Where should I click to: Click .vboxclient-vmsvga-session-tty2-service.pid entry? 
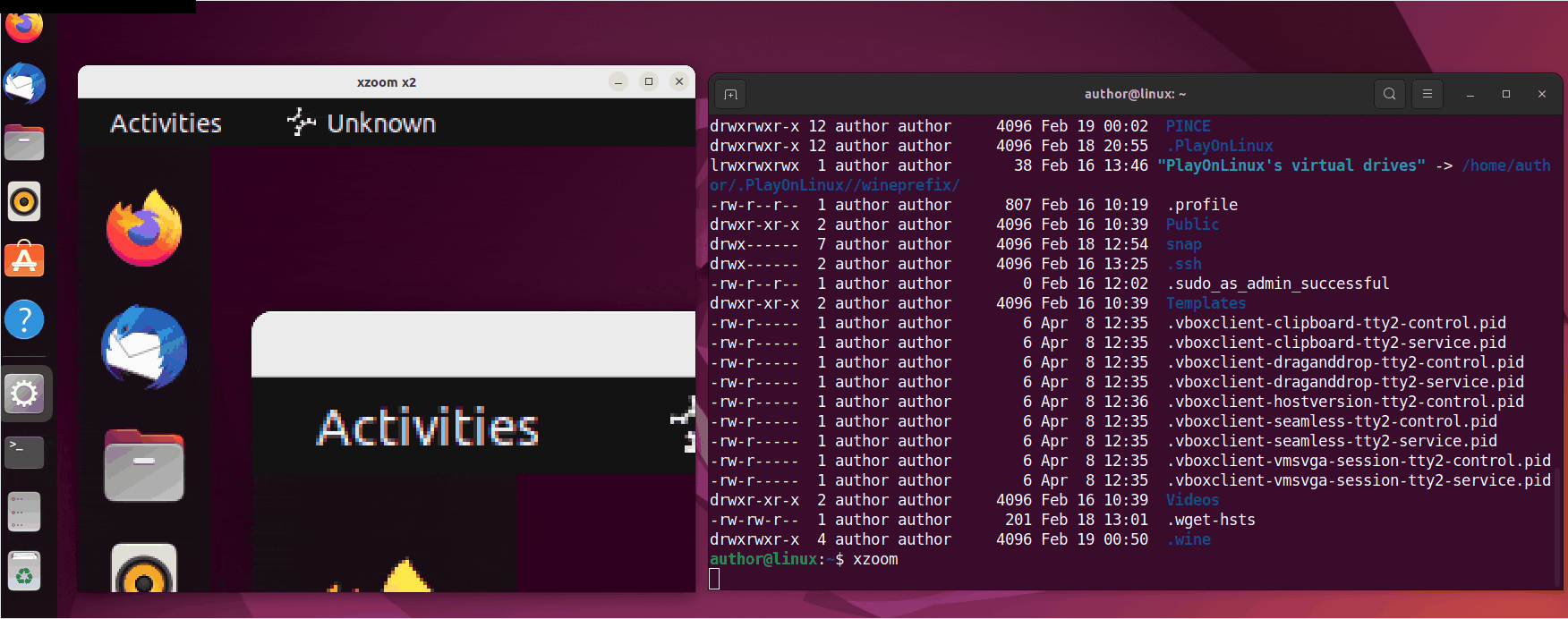click(x=1359, y=480)
